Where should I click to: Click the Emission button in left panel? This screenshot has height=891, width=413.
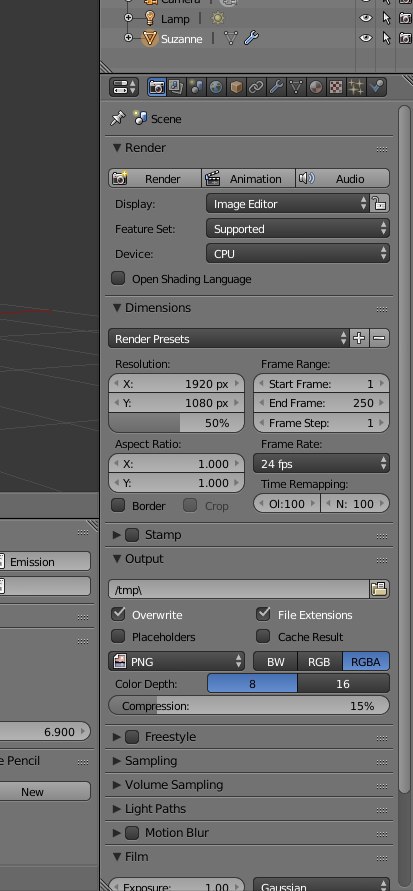pos(44,561)
